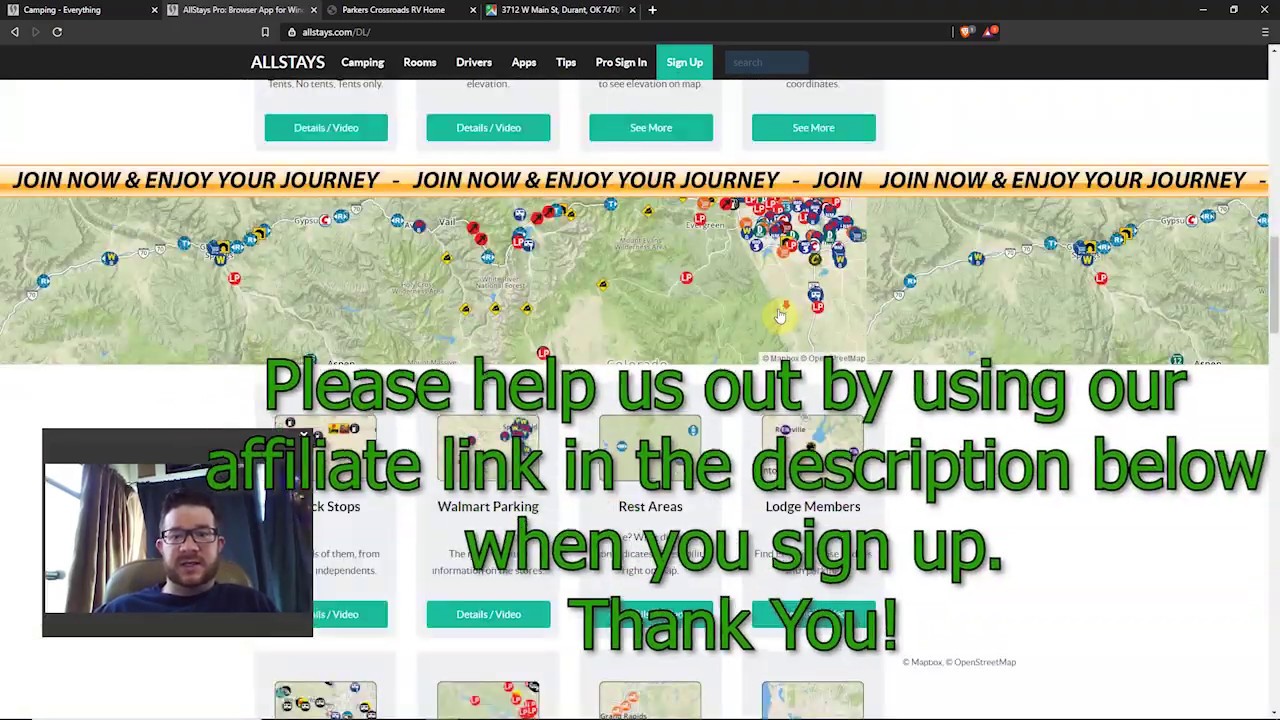The height and width of the screenshot is (720, 1280).
Task: Select the 'Rest Areas' heading
Action: [650, 506]
